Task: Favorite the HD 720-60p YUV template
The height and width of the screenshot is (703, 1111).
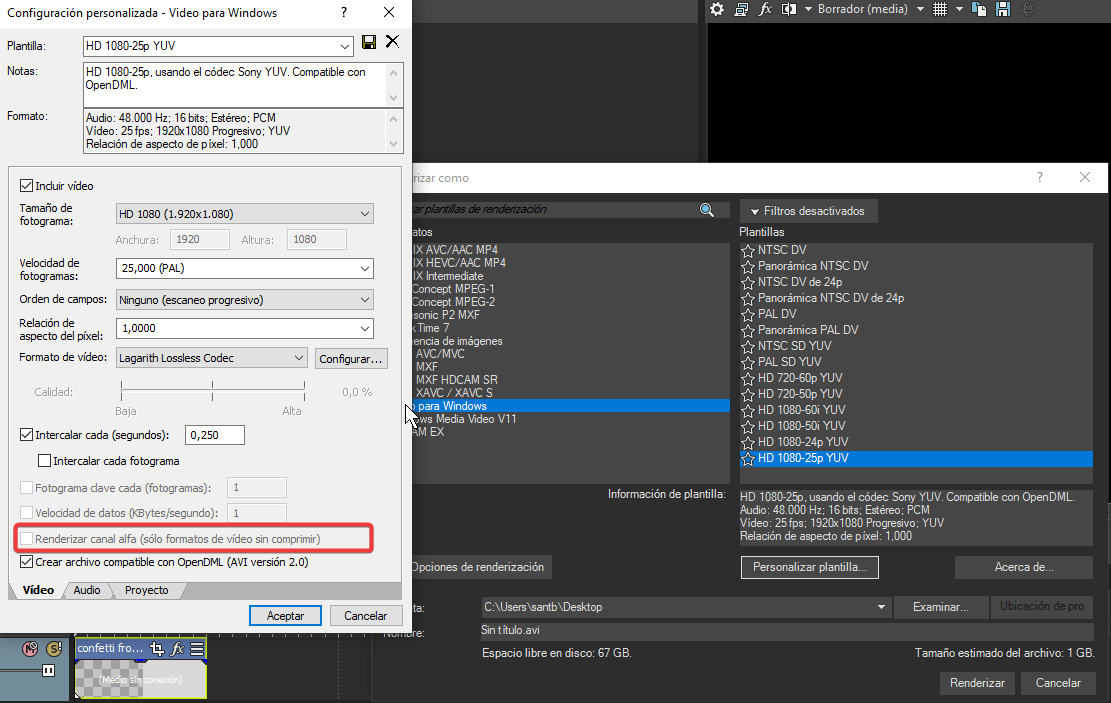Action: [x=748, y=378]
